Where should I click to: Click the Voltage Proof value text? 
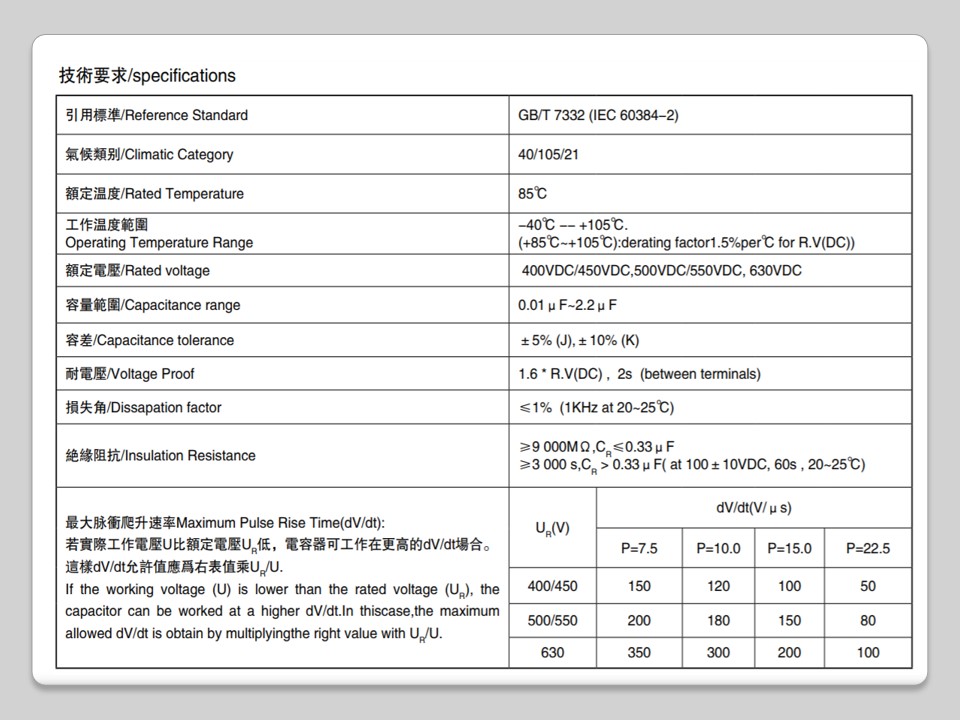pyautogui.click(x=638, y=374)
